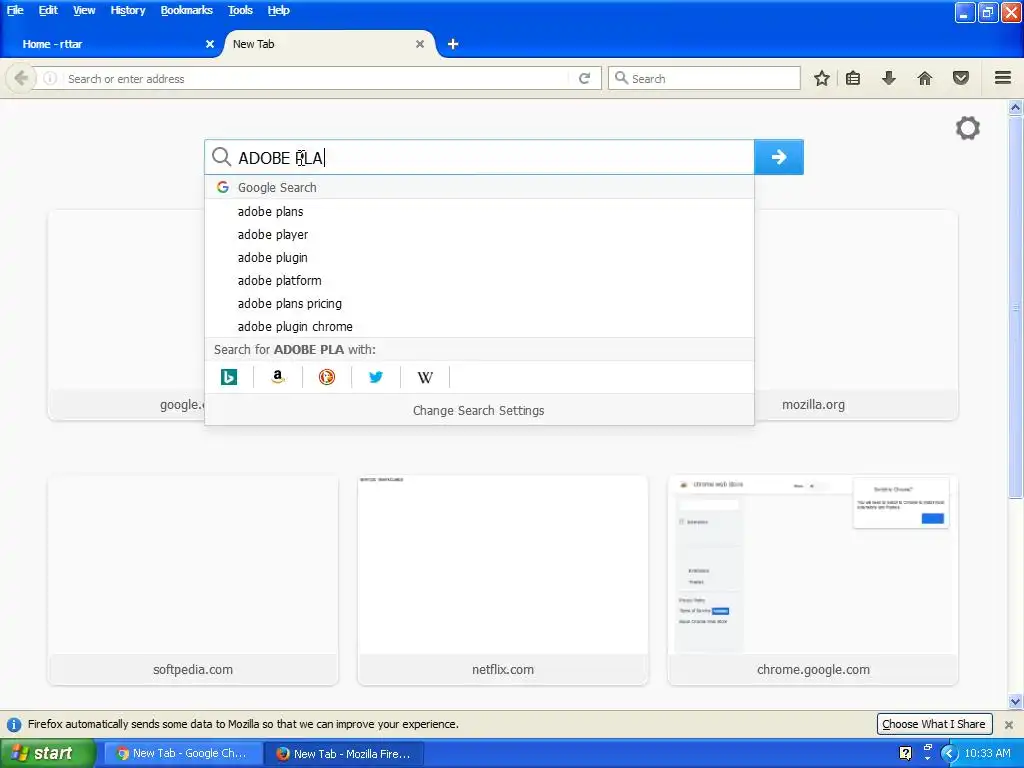This screenshot has width=1024, height=768.
Task: Choose suggestion 'adobe plugin'
Action: pos(479,257)
